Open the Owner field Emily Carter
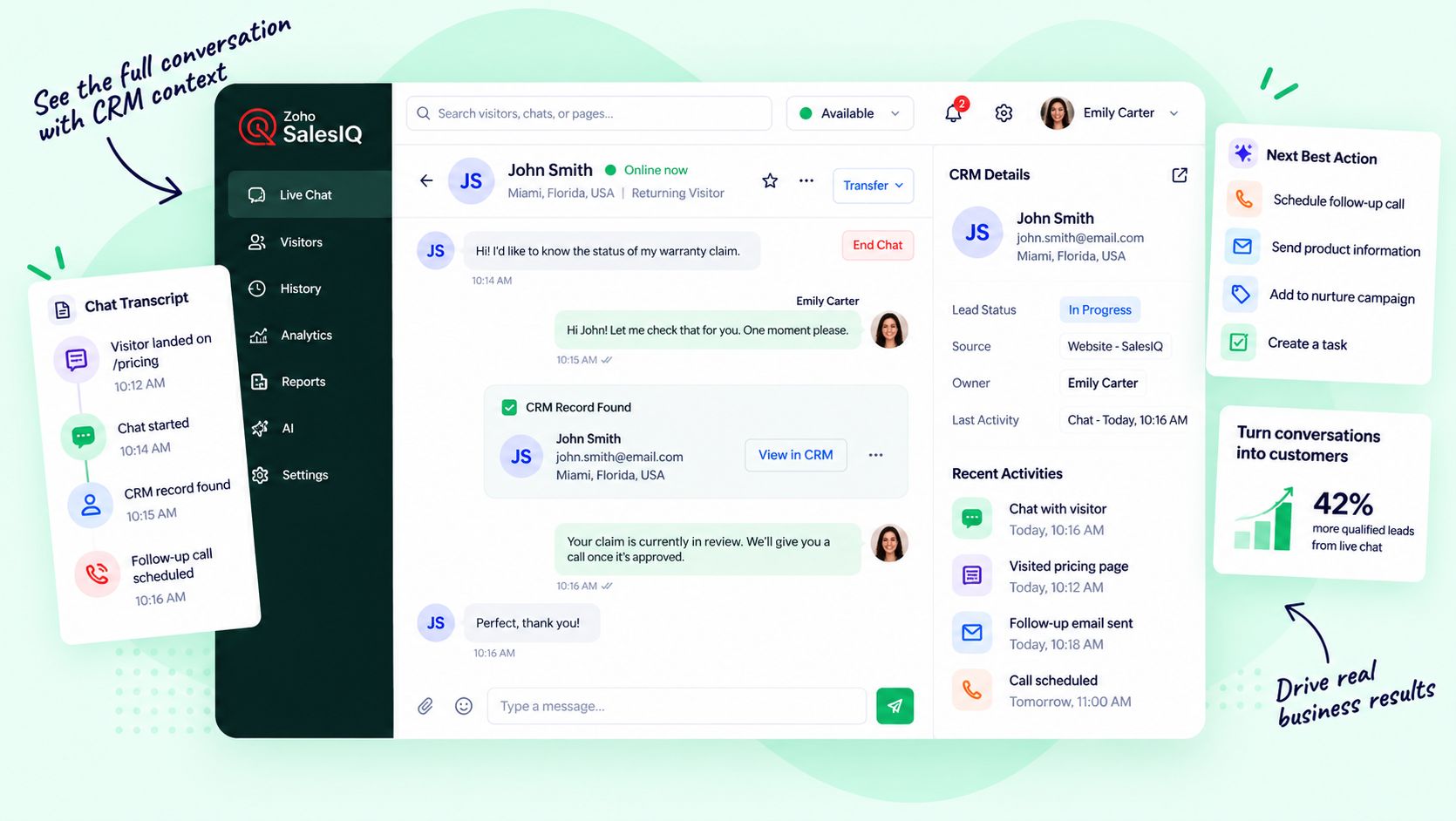The height and width of the screenshot is (821, 1456). (1103, 383)
